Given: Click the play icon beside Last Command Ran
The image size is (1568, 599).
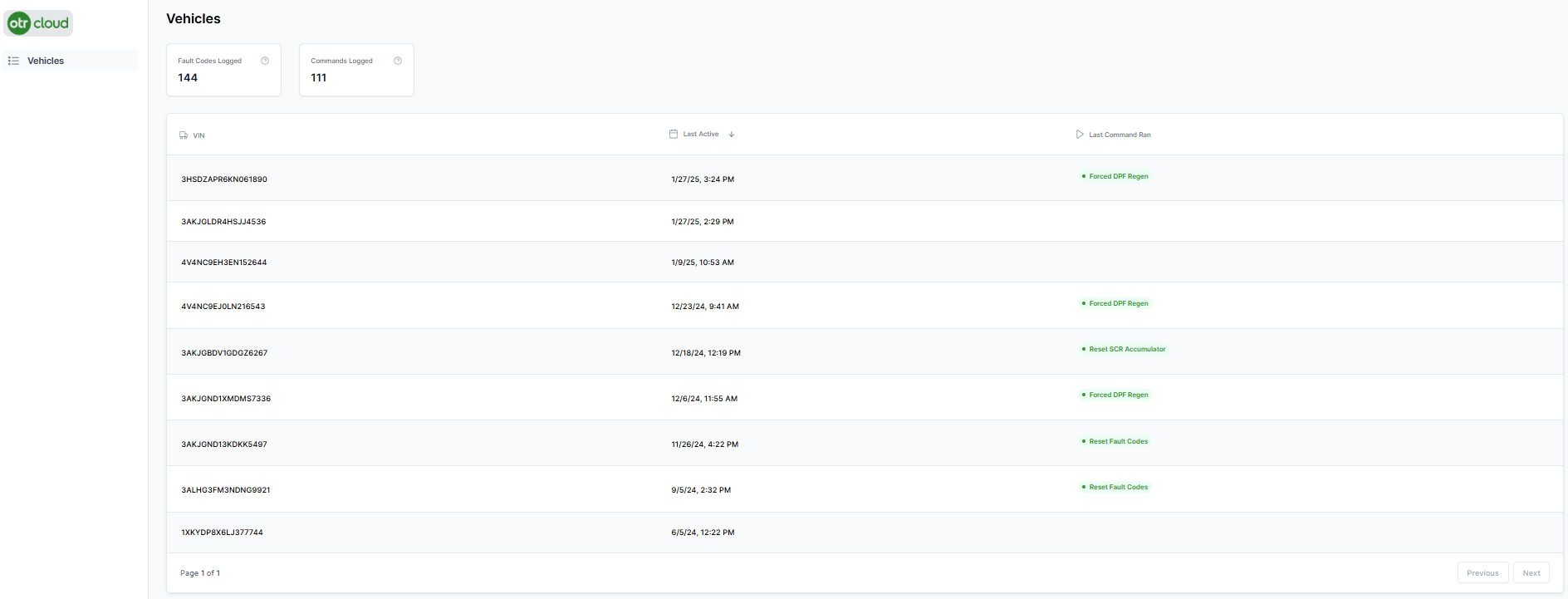Looking at the screenshot, I should coord(1080,135).
